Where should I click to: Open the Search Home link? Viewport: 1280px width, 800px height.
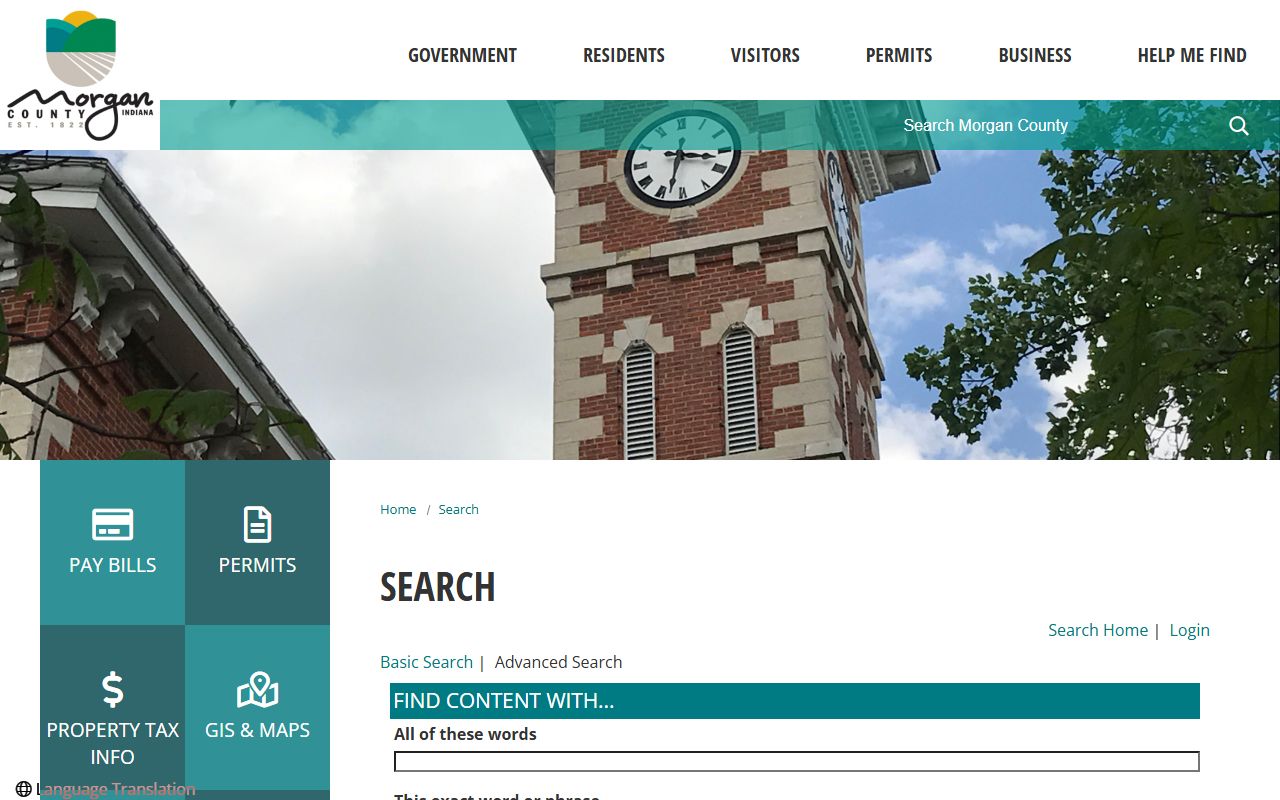click(1098, 630)
